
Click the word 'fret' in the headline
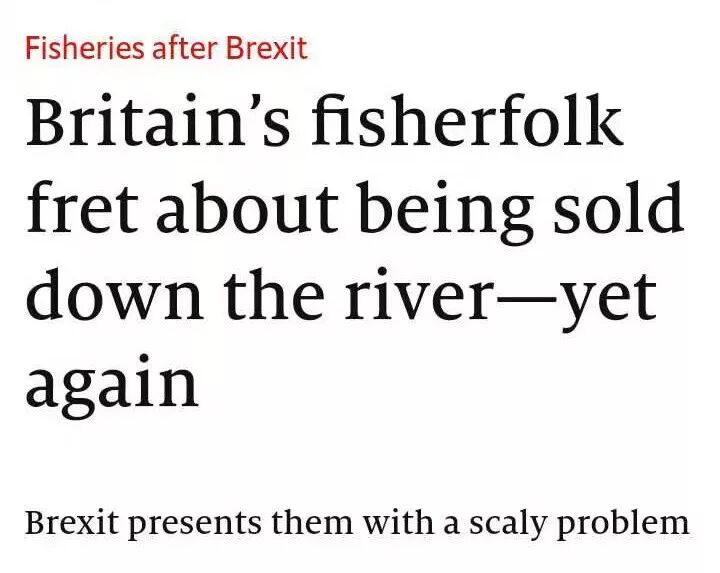[x=76, y=210]
